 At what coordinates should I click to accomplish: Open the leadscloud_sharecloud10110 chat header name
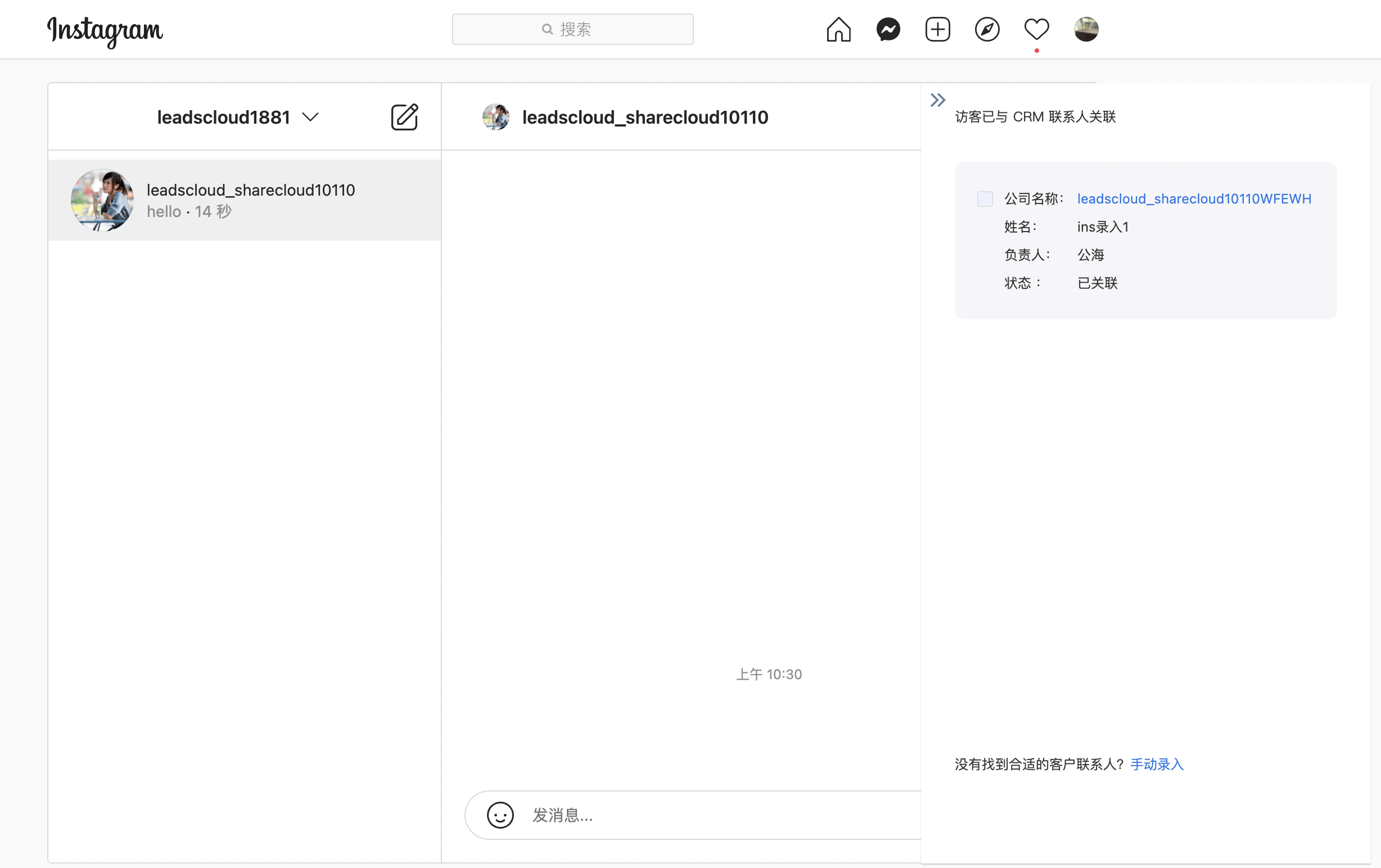pyautogui.click(x=644, y=117)
